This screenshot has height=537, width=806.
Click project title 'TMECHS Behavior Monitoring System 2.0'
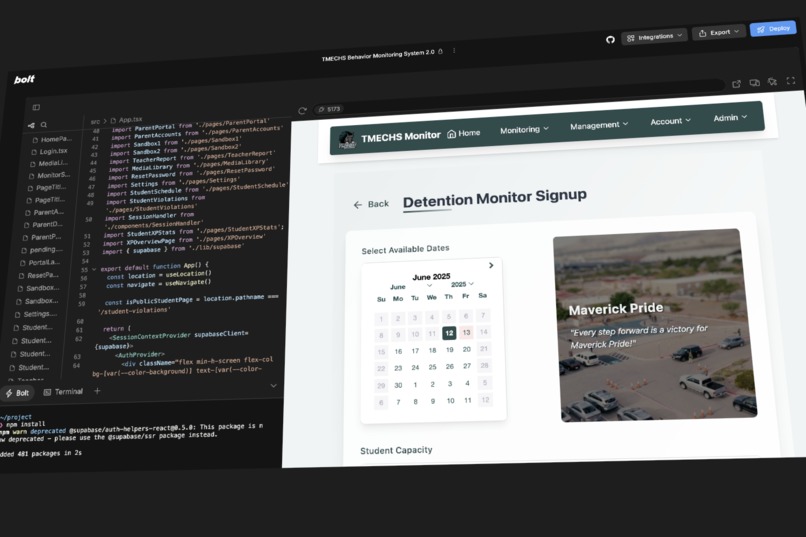378,55
